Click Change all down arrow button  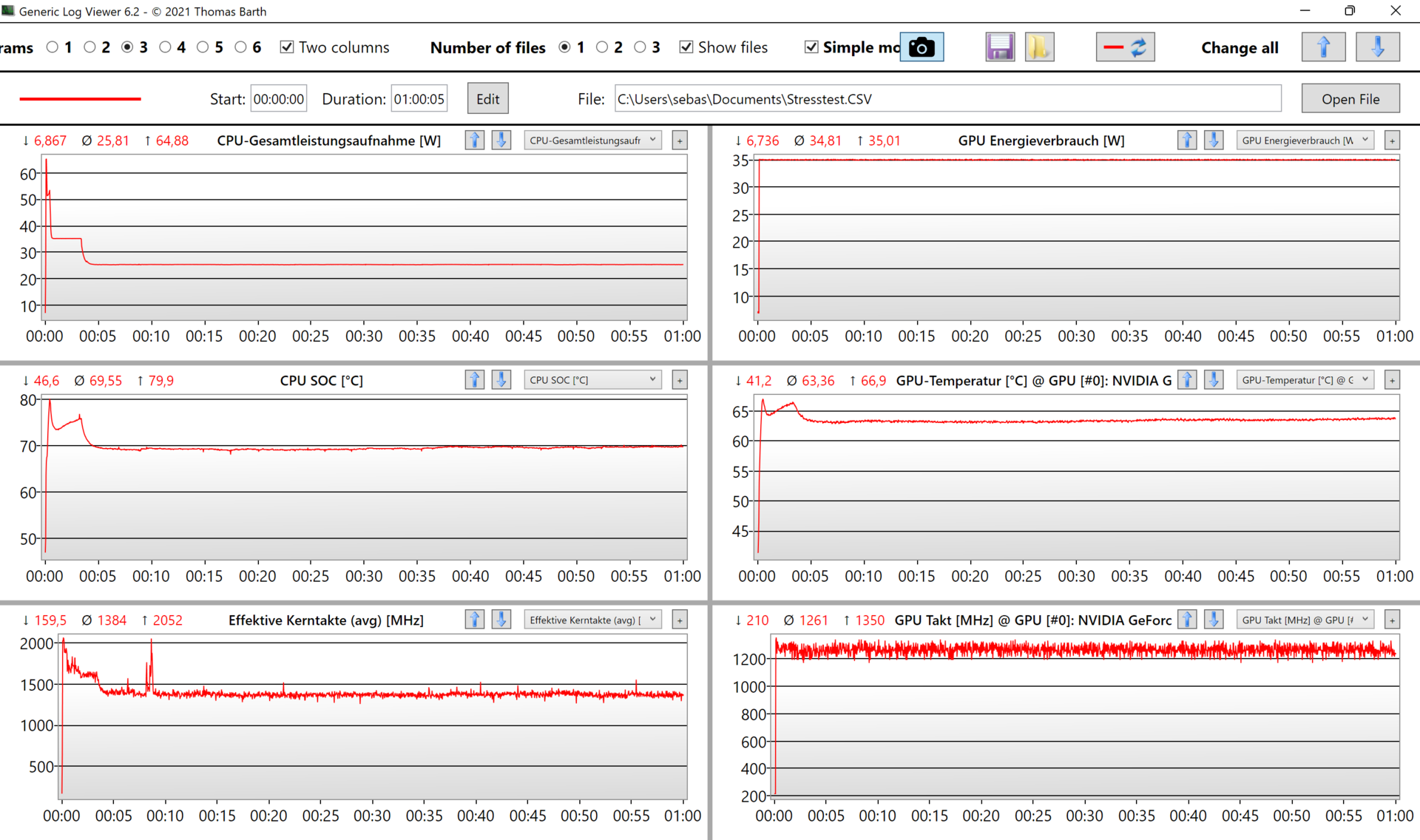pos(1376,47)
